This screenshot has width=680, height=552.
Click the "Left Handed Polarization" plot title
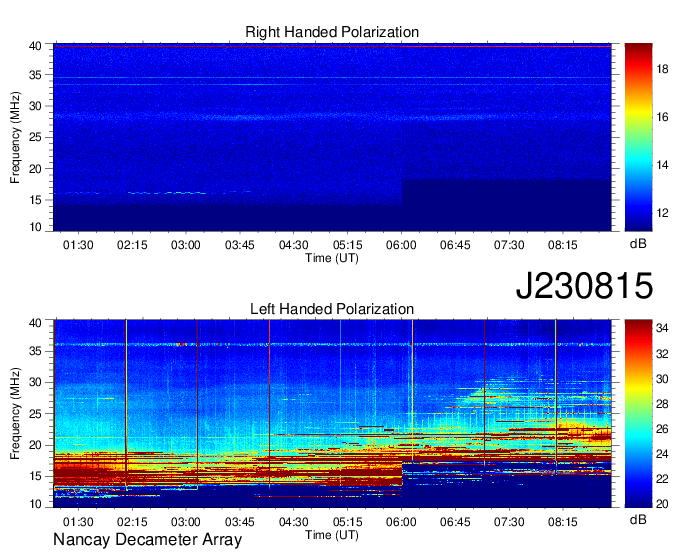tap(332, 309)
